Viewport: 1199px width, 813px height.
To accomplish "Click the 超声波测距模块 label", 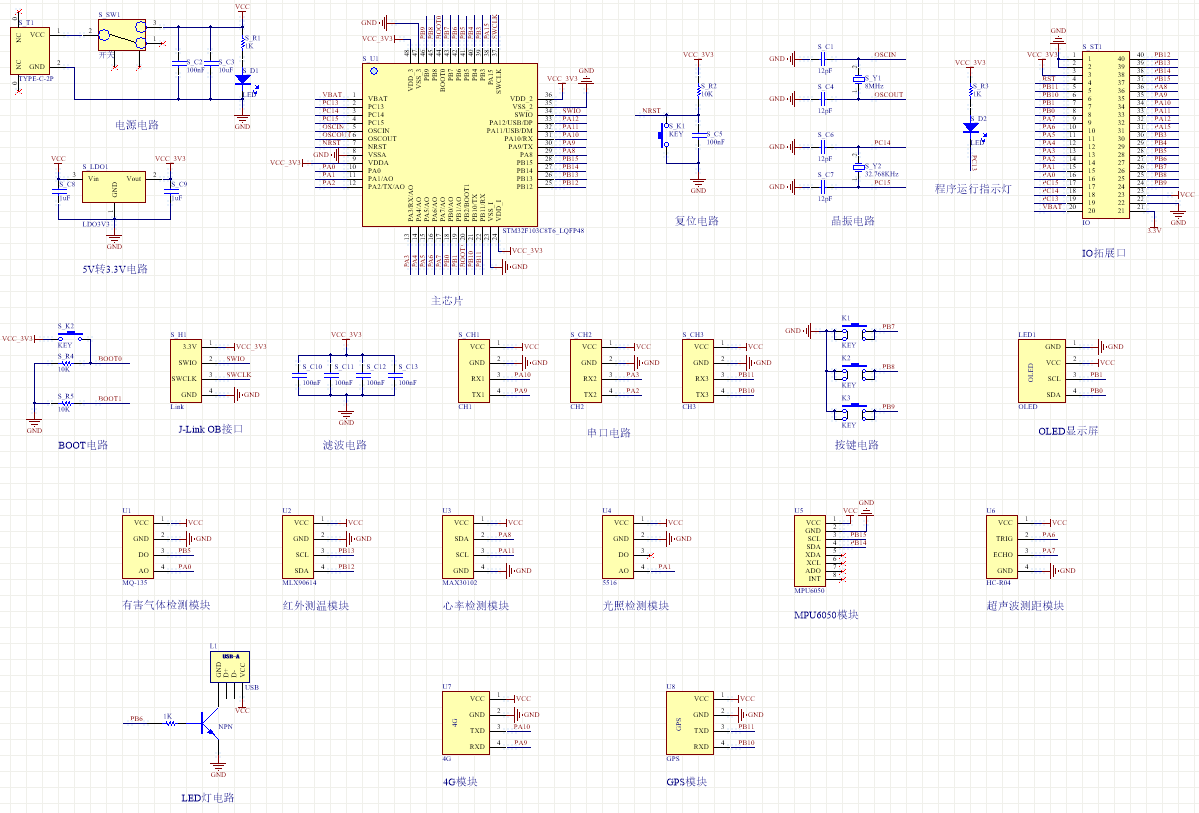I will tap(1025, 606).
